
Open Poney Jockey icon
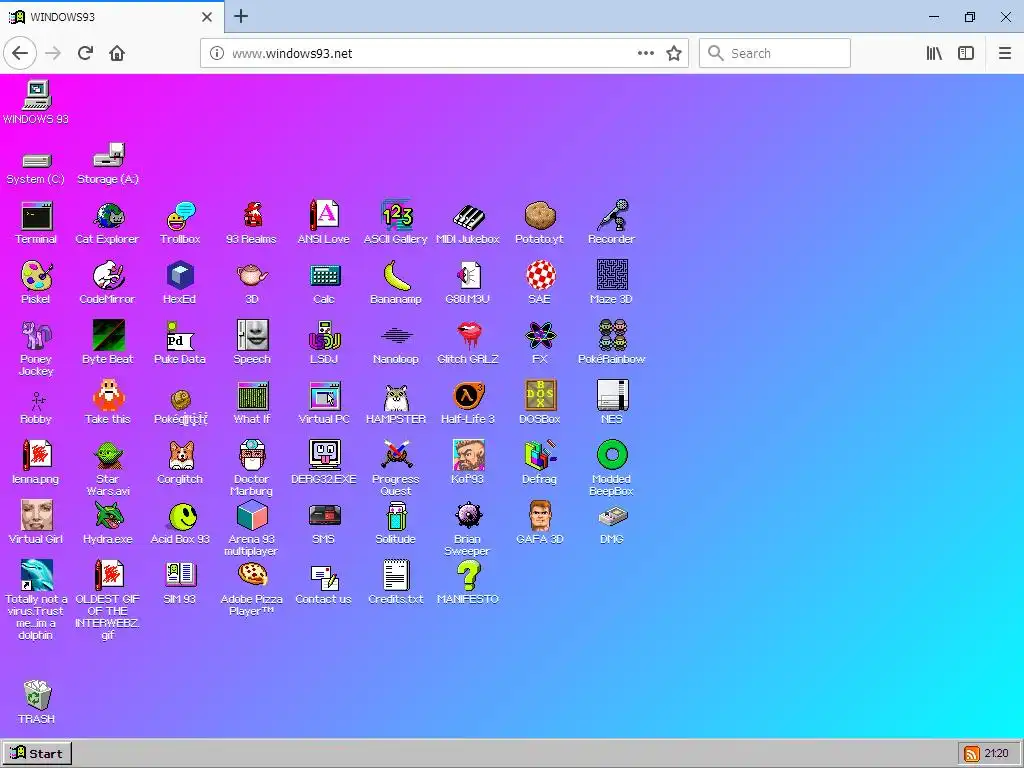click(x=37, y=336)
